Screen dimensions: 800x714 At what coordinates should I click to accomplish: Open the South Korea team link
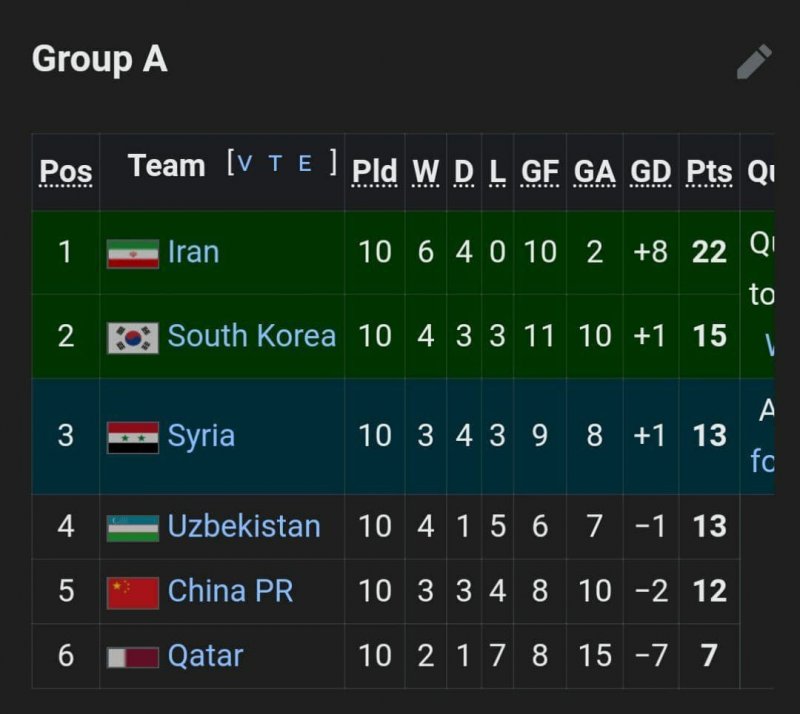tap(251, 336)
